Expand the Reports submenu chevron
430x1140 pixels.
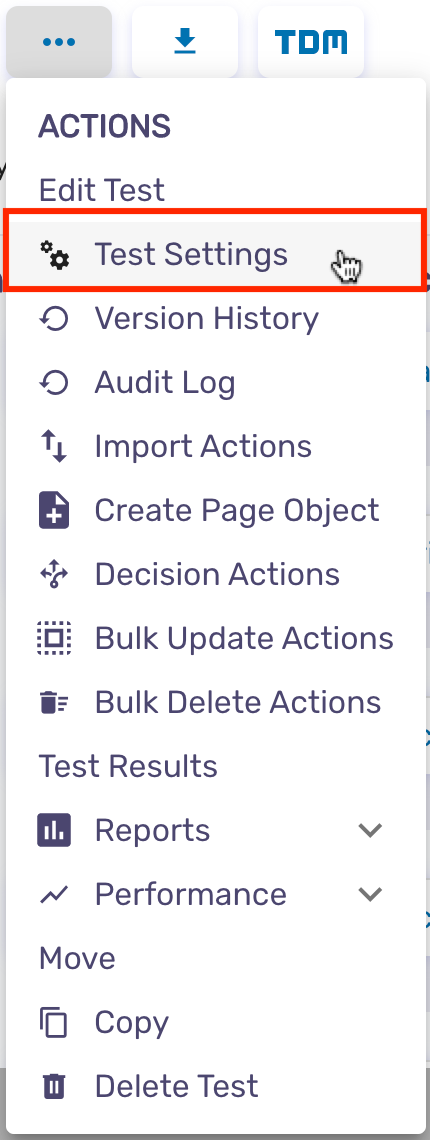point(370,830)
